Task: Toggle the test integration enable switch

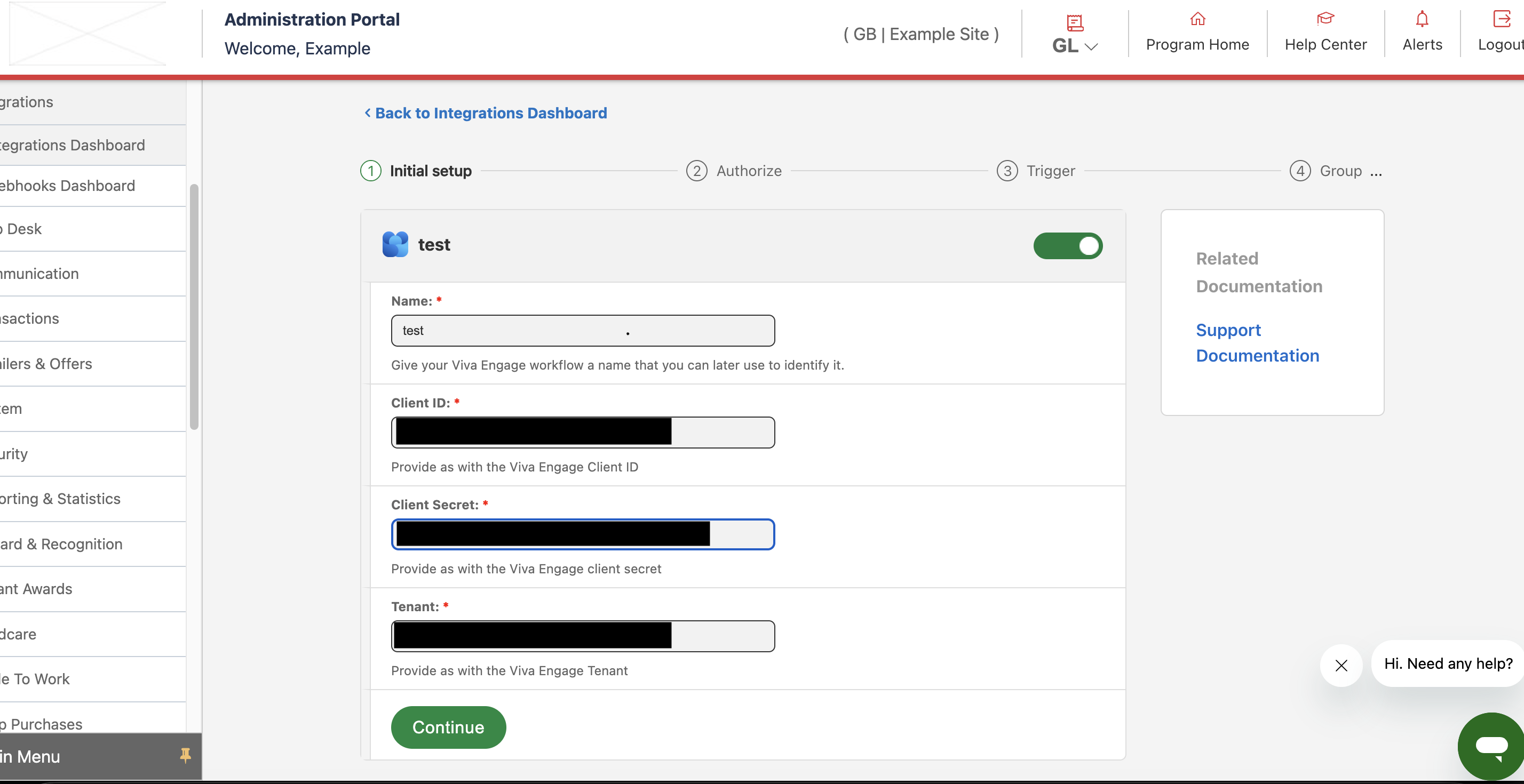Action: click(x=1068, y=245)
